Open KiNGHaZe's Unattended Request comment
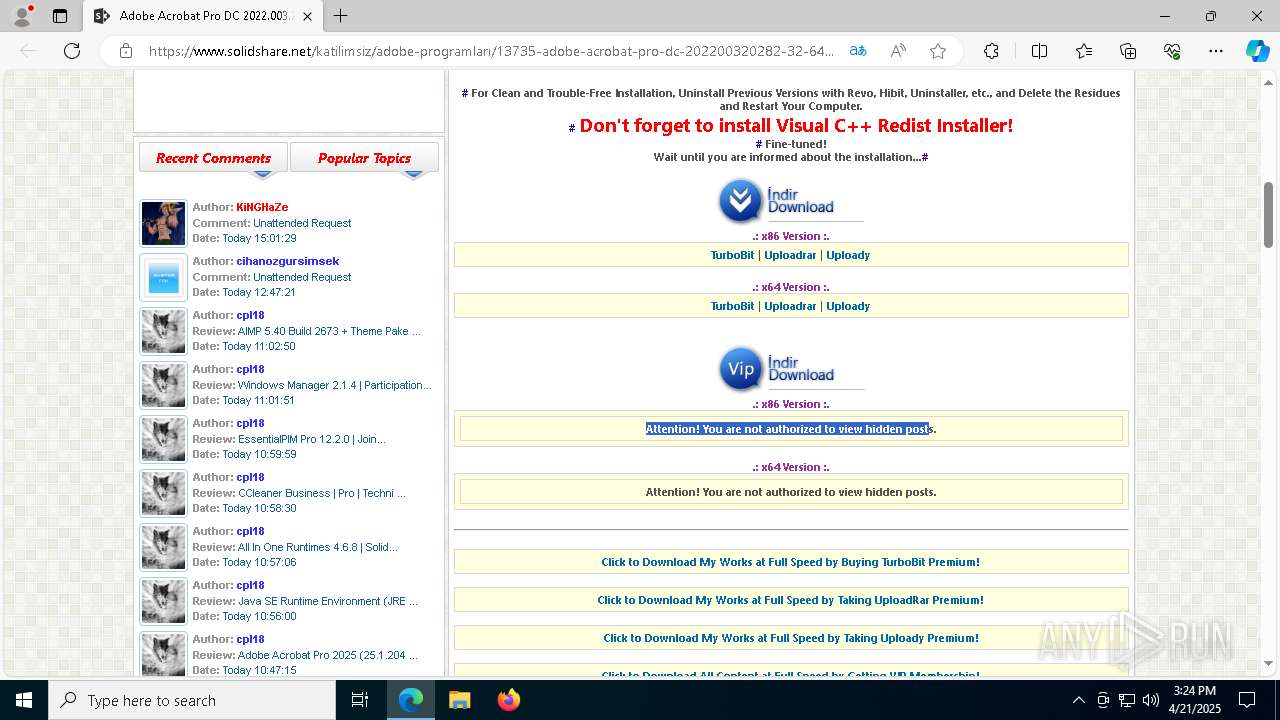The width and height of the screenshot is (1280, 720). pyautogui.click(x=302, y=223)
